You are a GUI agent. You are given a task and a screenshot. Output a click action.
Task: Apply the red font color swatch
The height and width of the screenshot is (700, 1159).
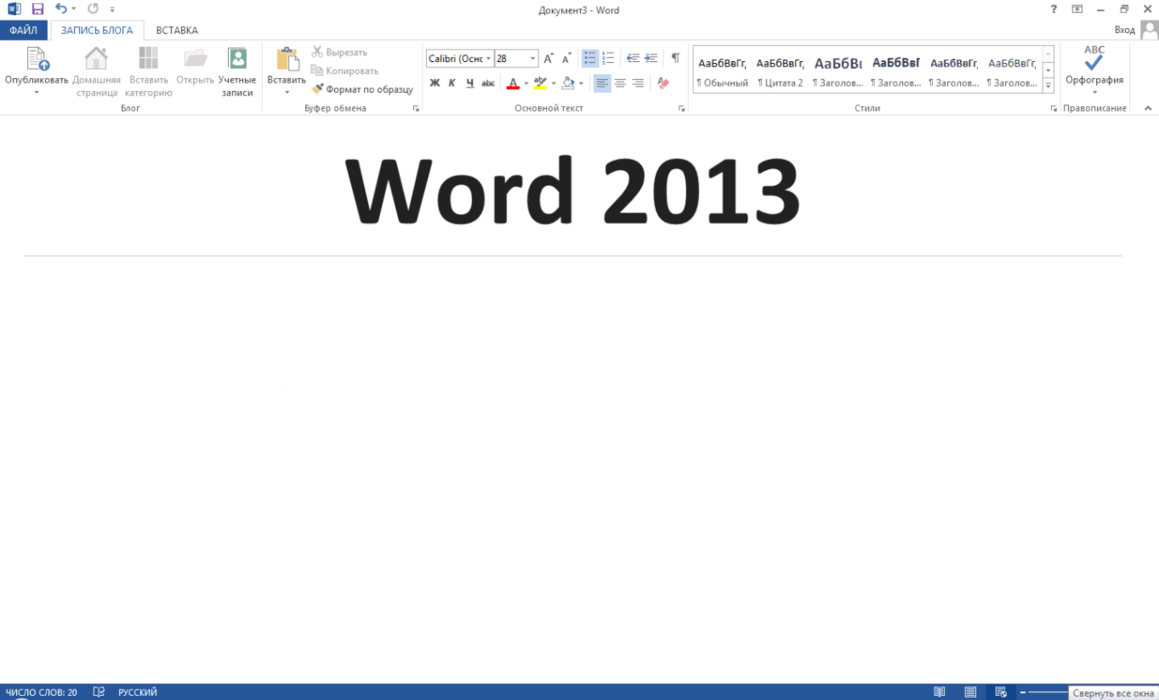(513, 83)
